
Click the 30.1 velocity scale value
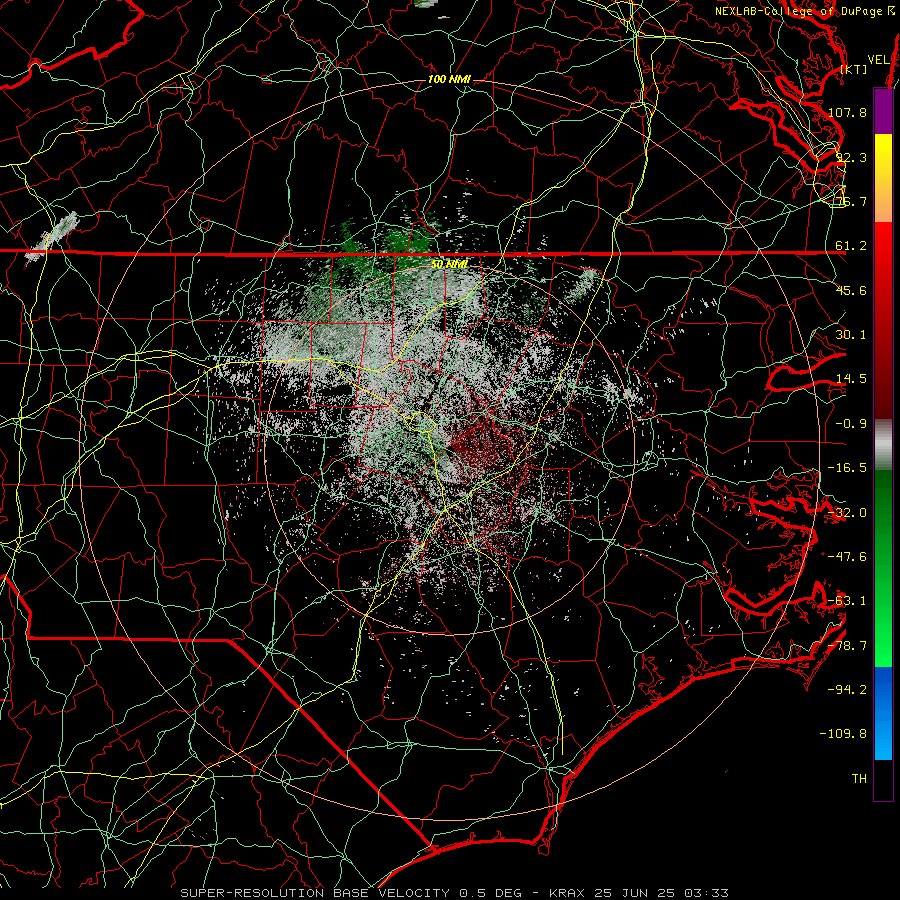851,335
